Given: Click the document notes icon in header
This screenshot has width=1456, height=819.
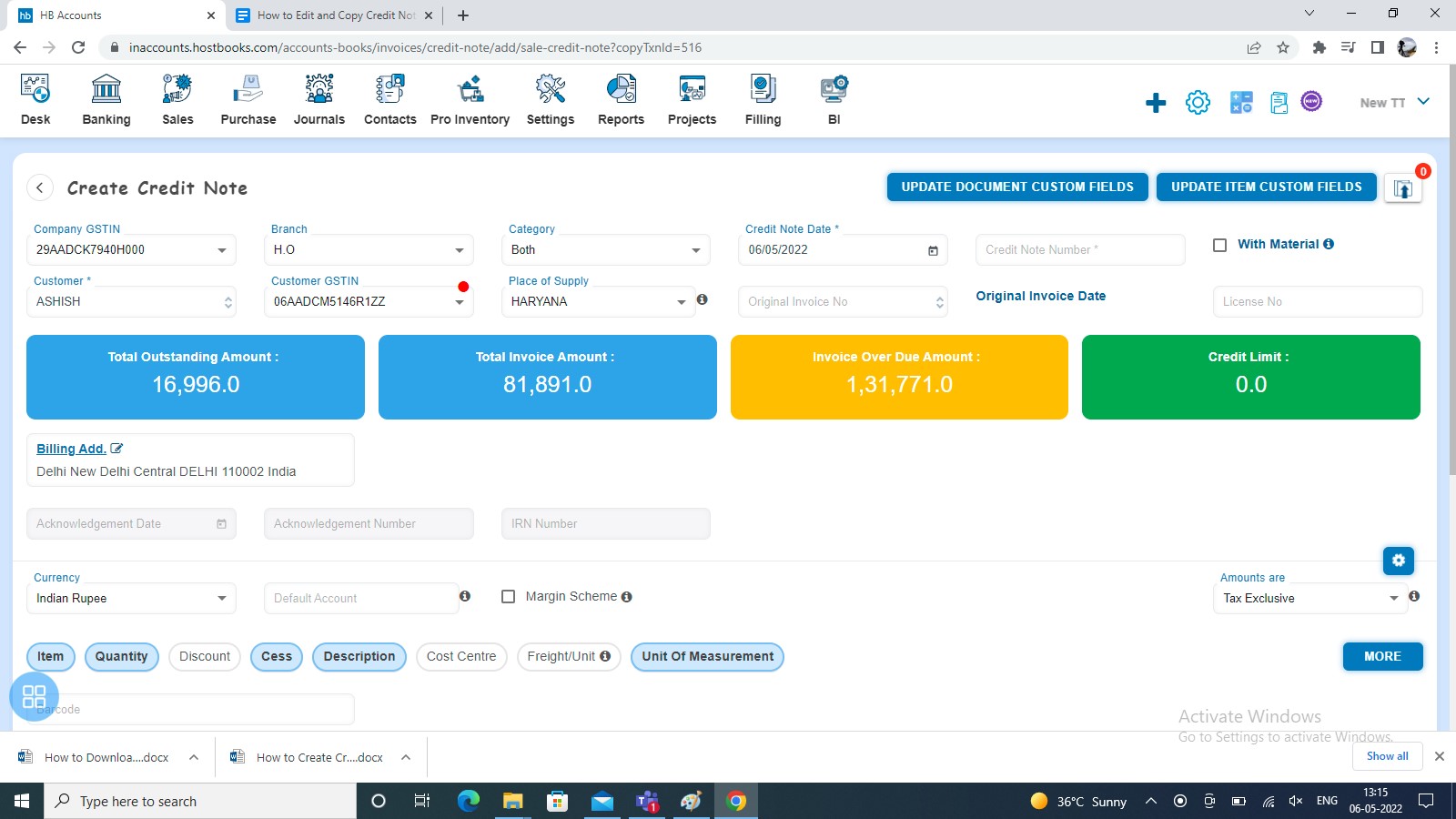Looking at the screenshot, I should tap(1279, 103).
